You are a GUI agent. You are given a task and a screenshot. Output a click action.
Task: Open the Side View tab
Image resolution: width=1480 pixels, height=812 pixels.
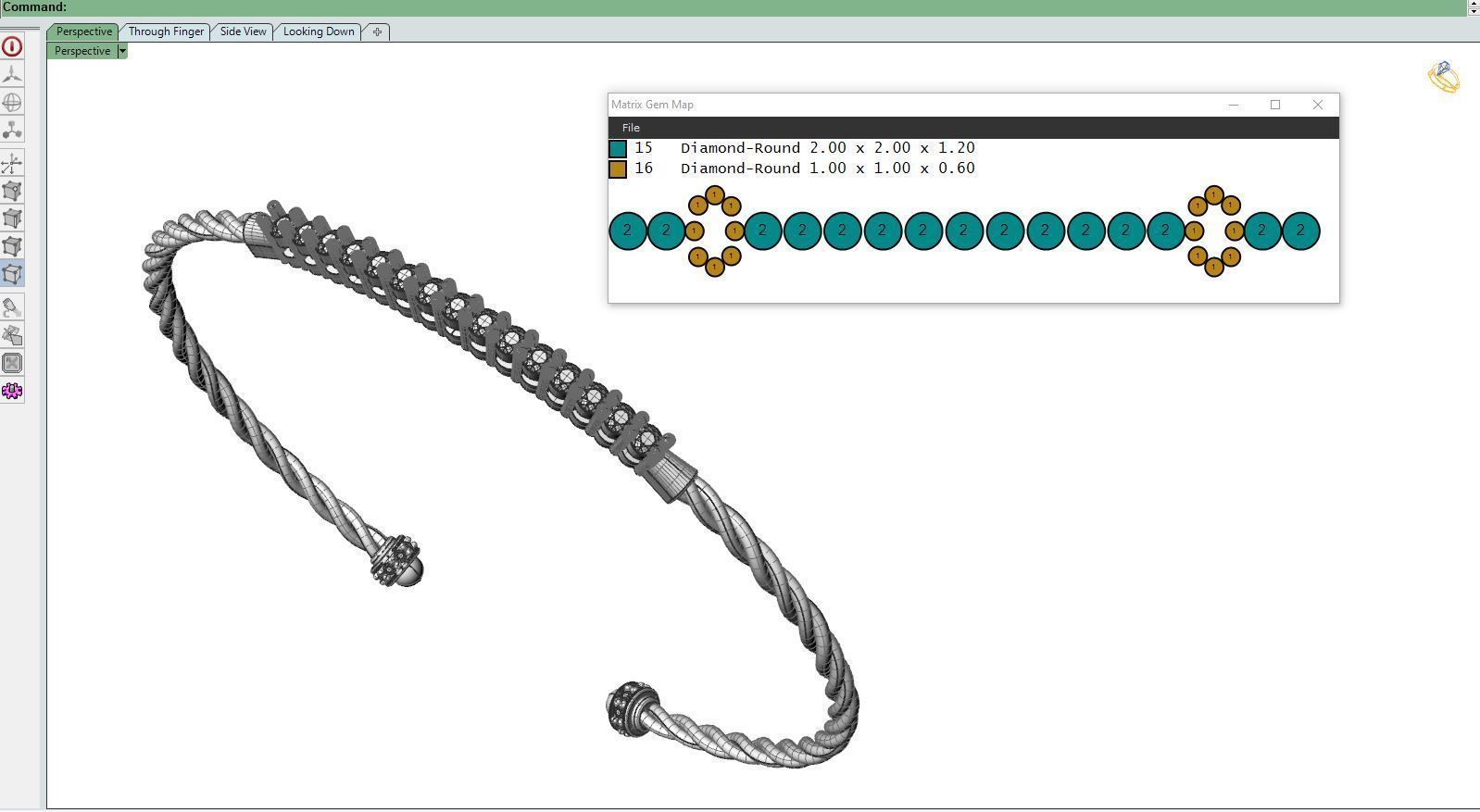coord(243,31)
